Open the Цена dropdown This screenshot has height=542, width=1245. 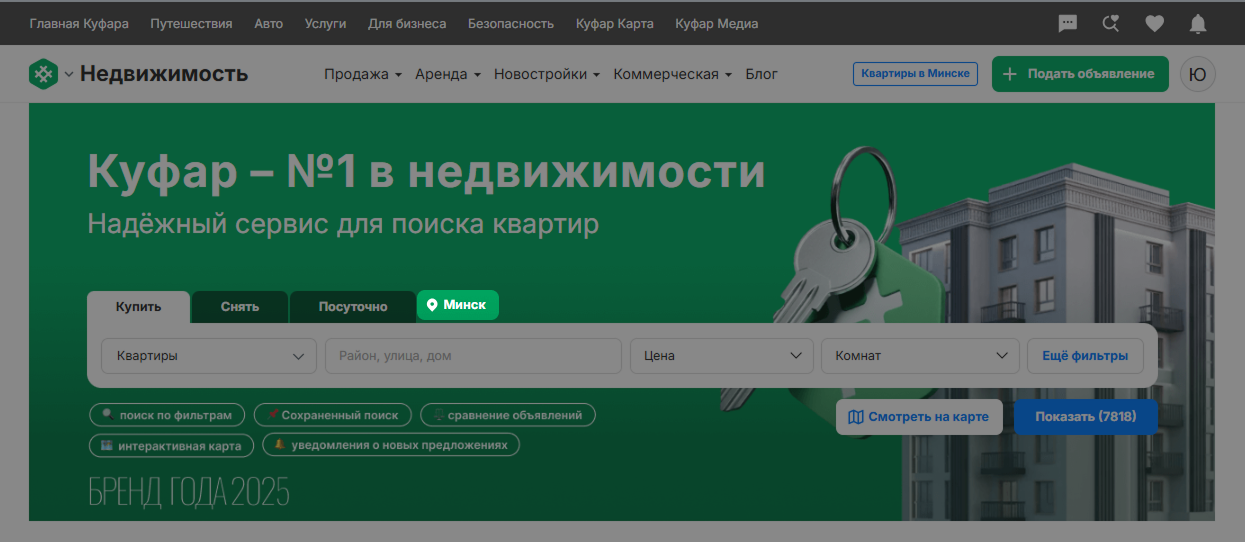click(x=722, y=356)
